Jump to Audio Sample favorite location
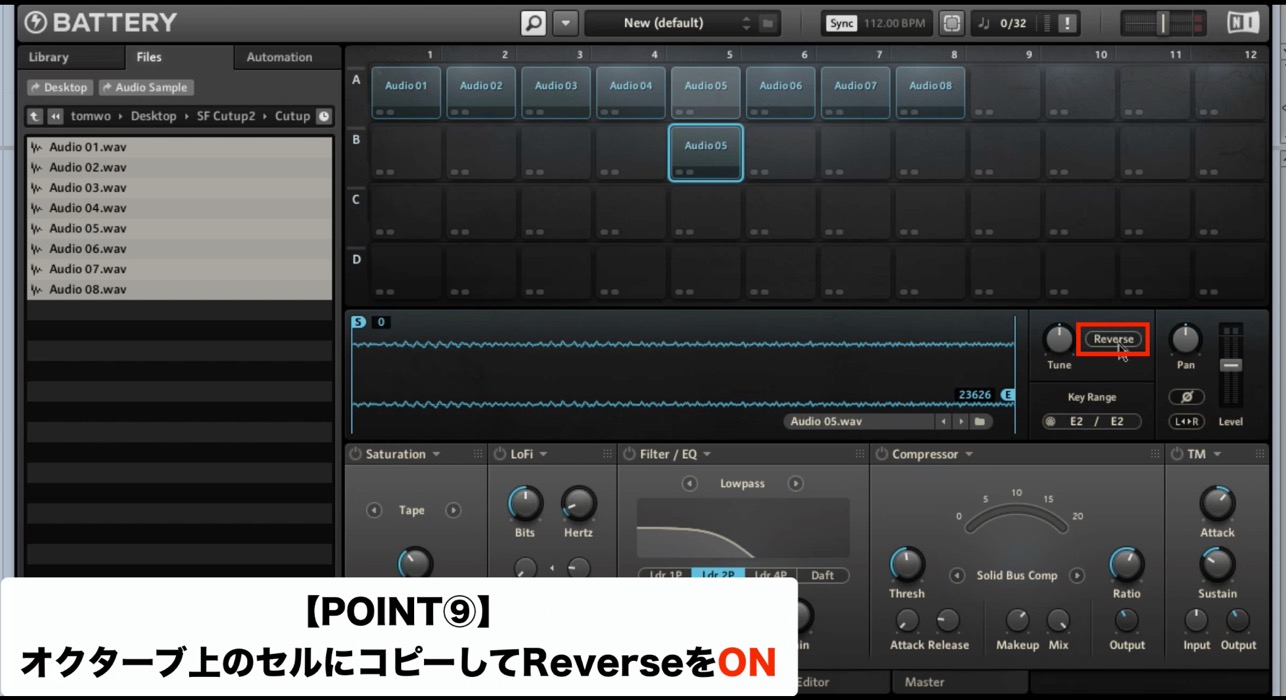This screenshot has width=1286, height=700. coord(145,87)
